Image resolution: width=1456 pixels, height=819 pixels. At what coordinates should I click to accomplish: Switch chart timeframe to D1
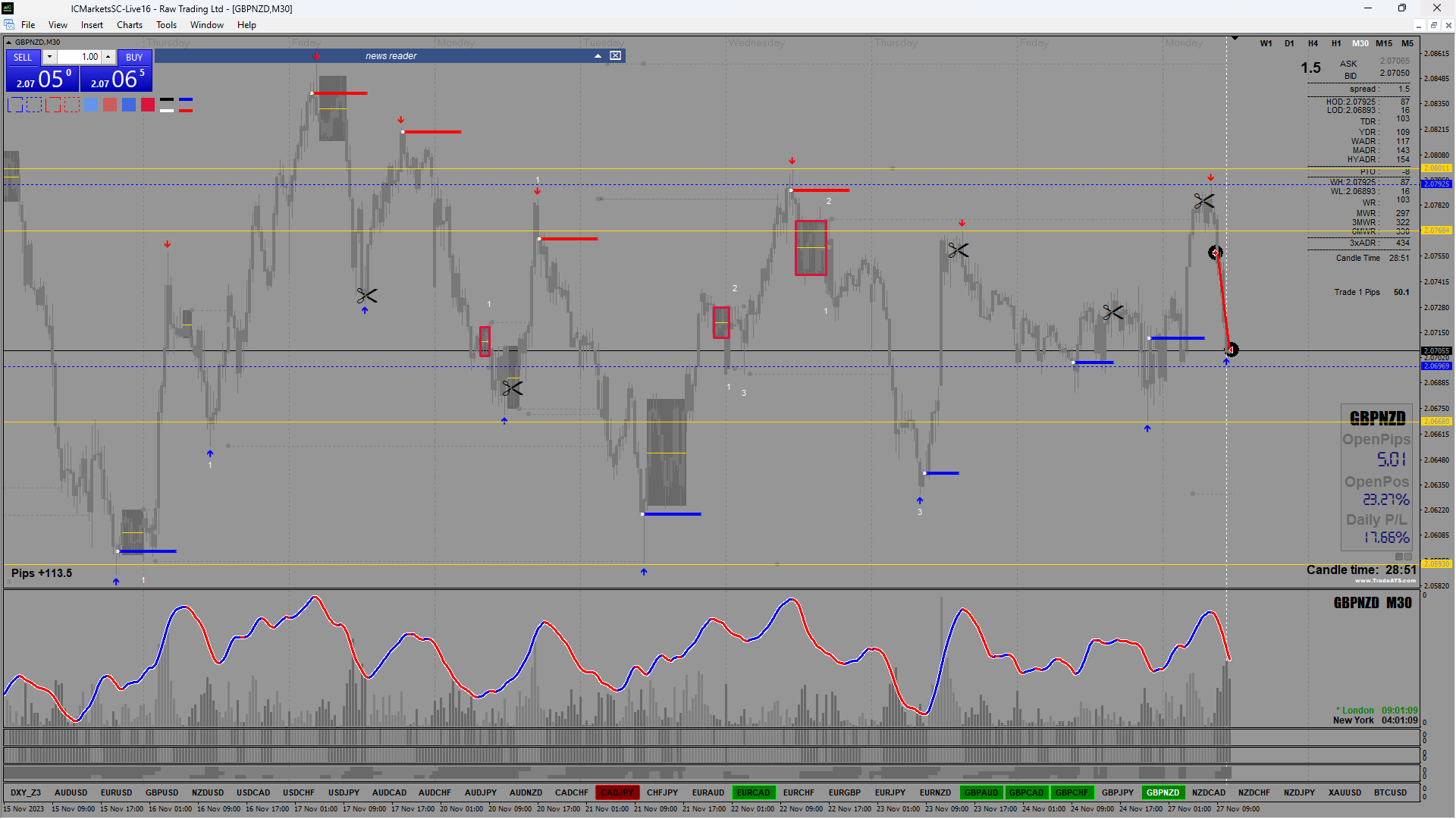coord(1289,43)
